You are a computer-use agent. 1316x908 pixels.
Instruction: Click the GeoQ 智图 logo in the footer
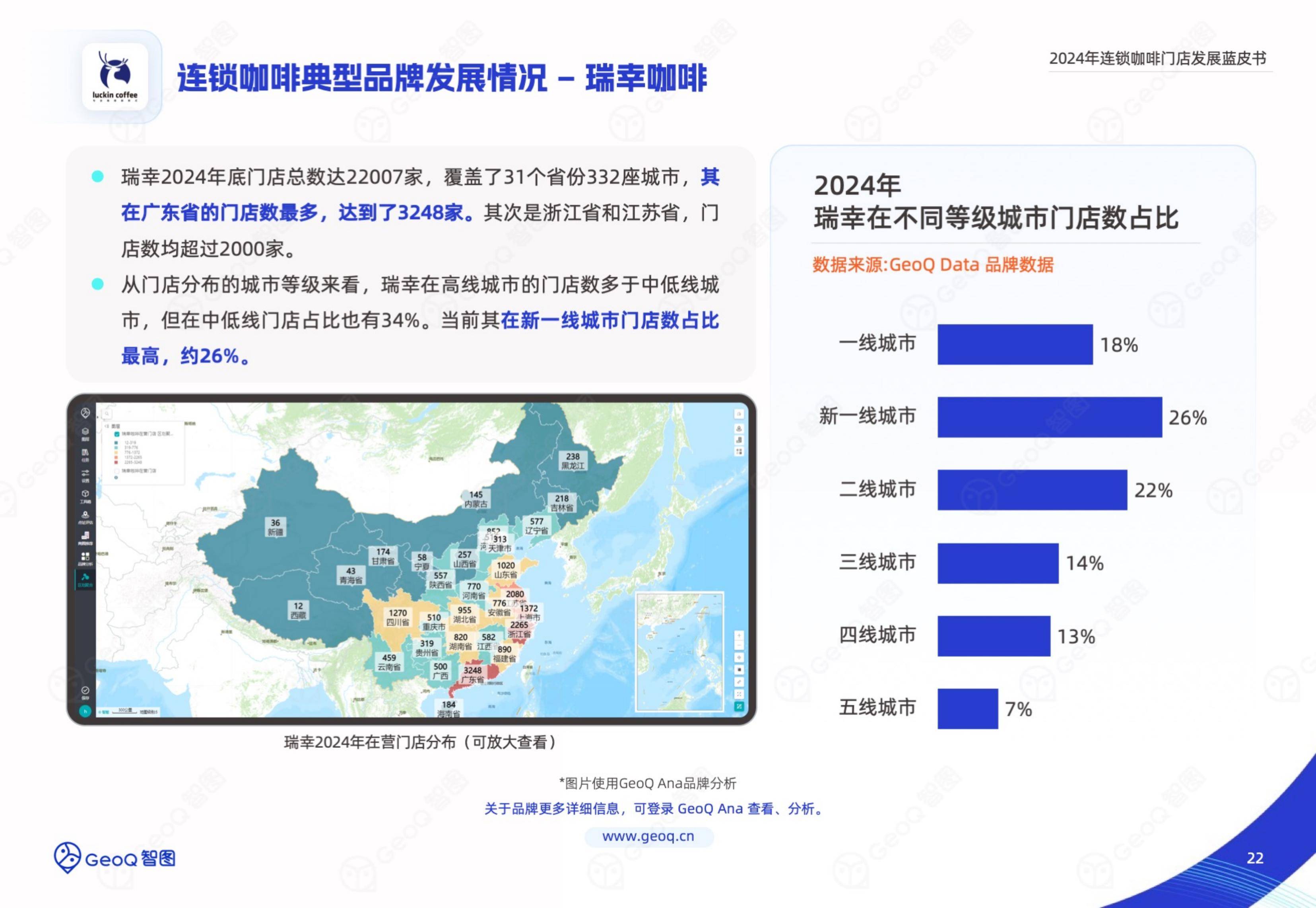(115, 858)
